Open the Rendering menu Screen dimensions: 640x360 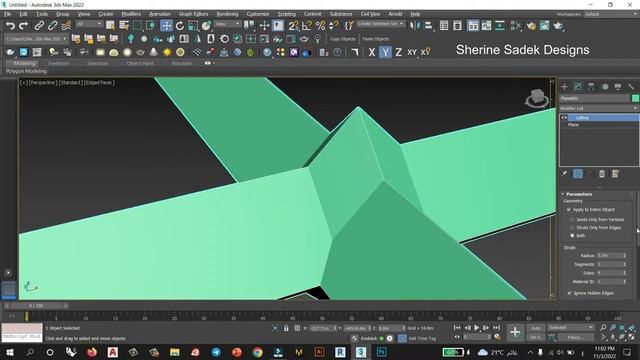tap(227, 14)
